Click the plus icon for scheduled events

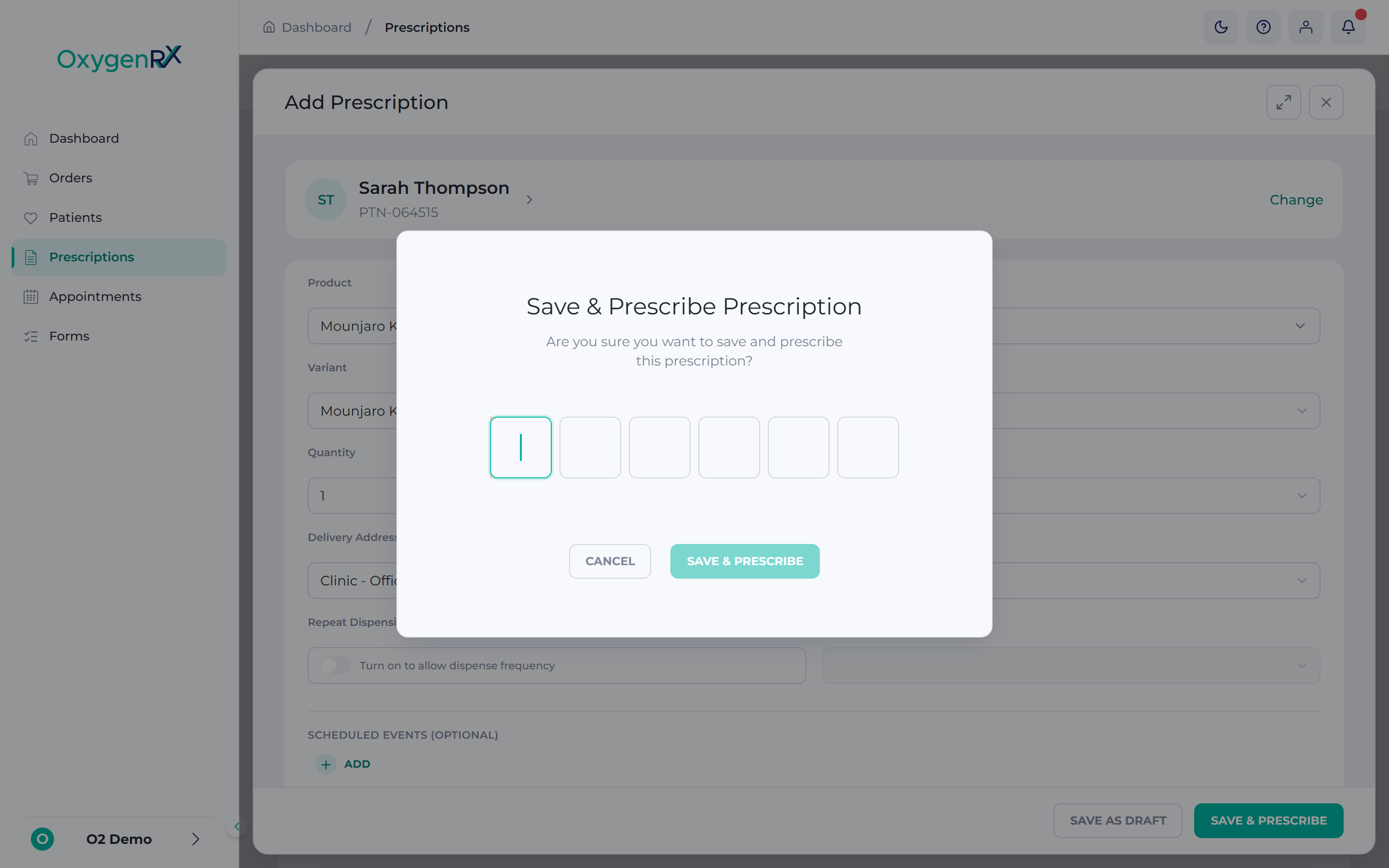click(x=326, y=764)
